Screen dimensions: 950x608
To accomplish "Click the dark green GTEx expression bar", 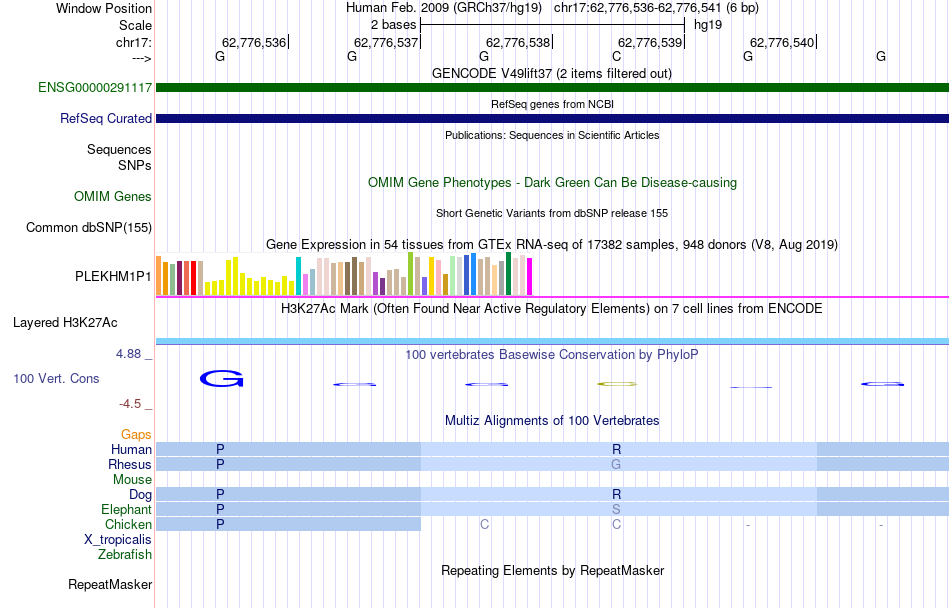I will click(x=508, y=274).
